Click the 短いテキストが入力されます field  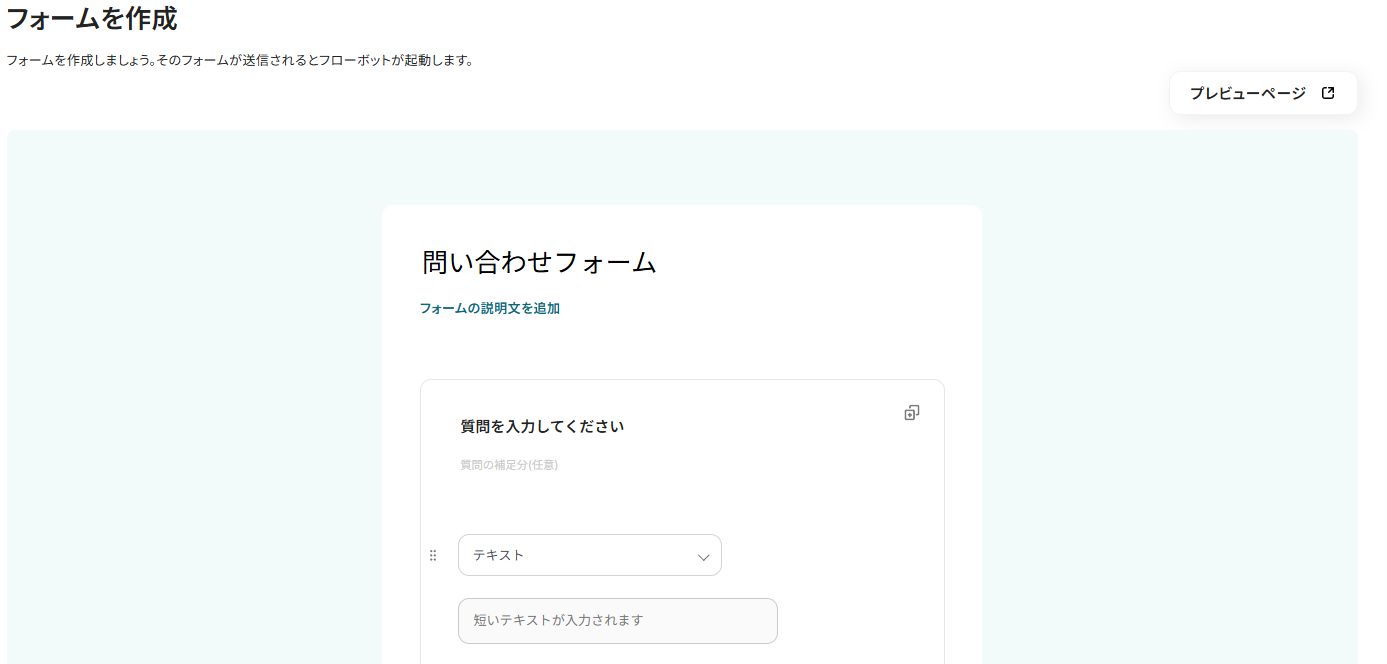(x=618, y=621)
